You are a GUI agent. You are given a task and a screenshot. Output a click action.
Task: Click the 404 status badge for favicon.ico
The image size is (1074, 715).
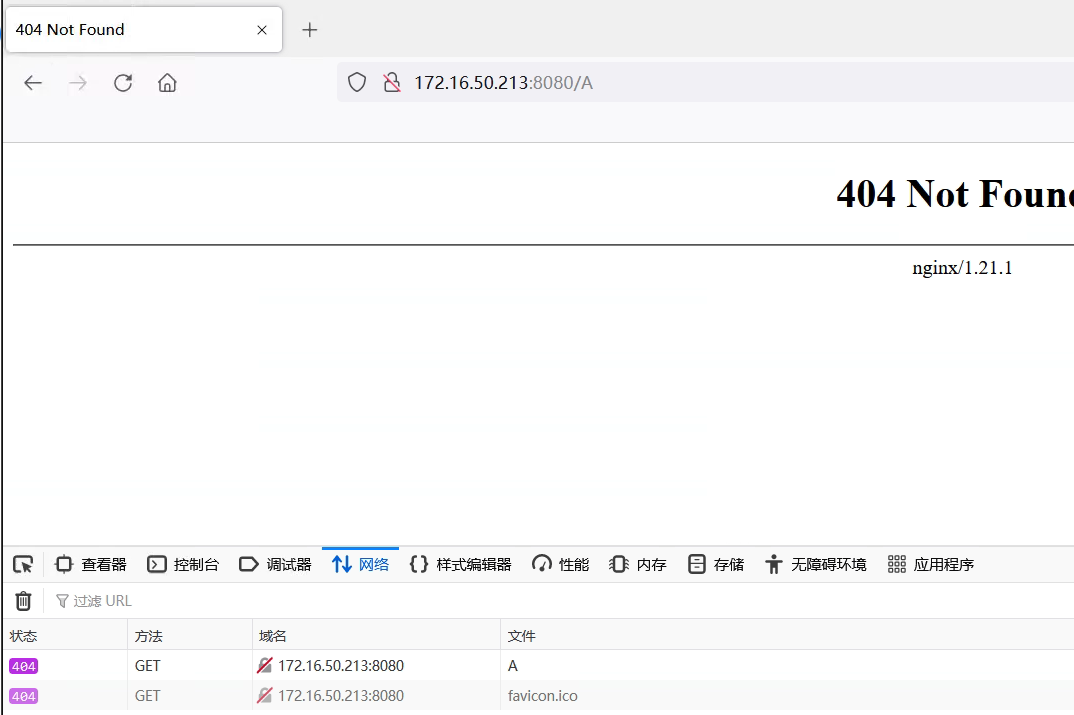point(24,696)
